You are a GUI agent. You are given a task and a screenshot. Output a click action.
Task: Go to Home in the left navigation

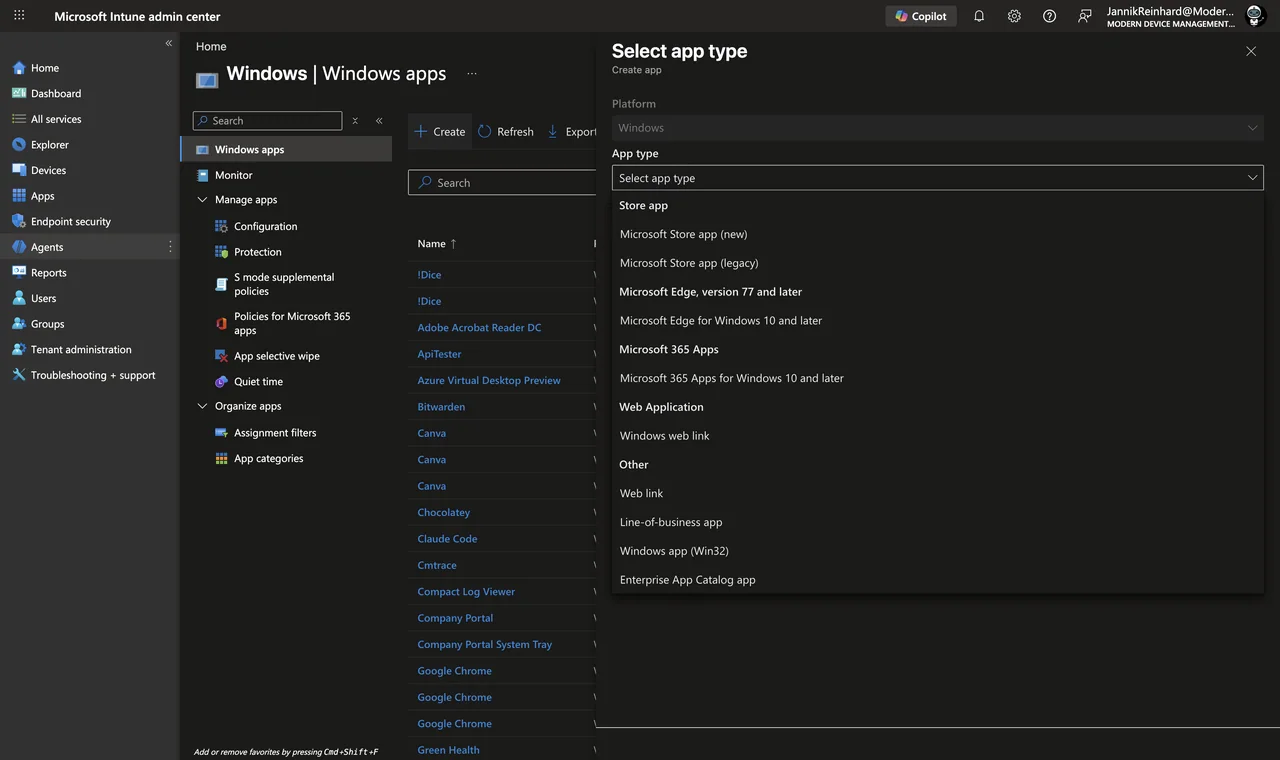pos(45,68)
